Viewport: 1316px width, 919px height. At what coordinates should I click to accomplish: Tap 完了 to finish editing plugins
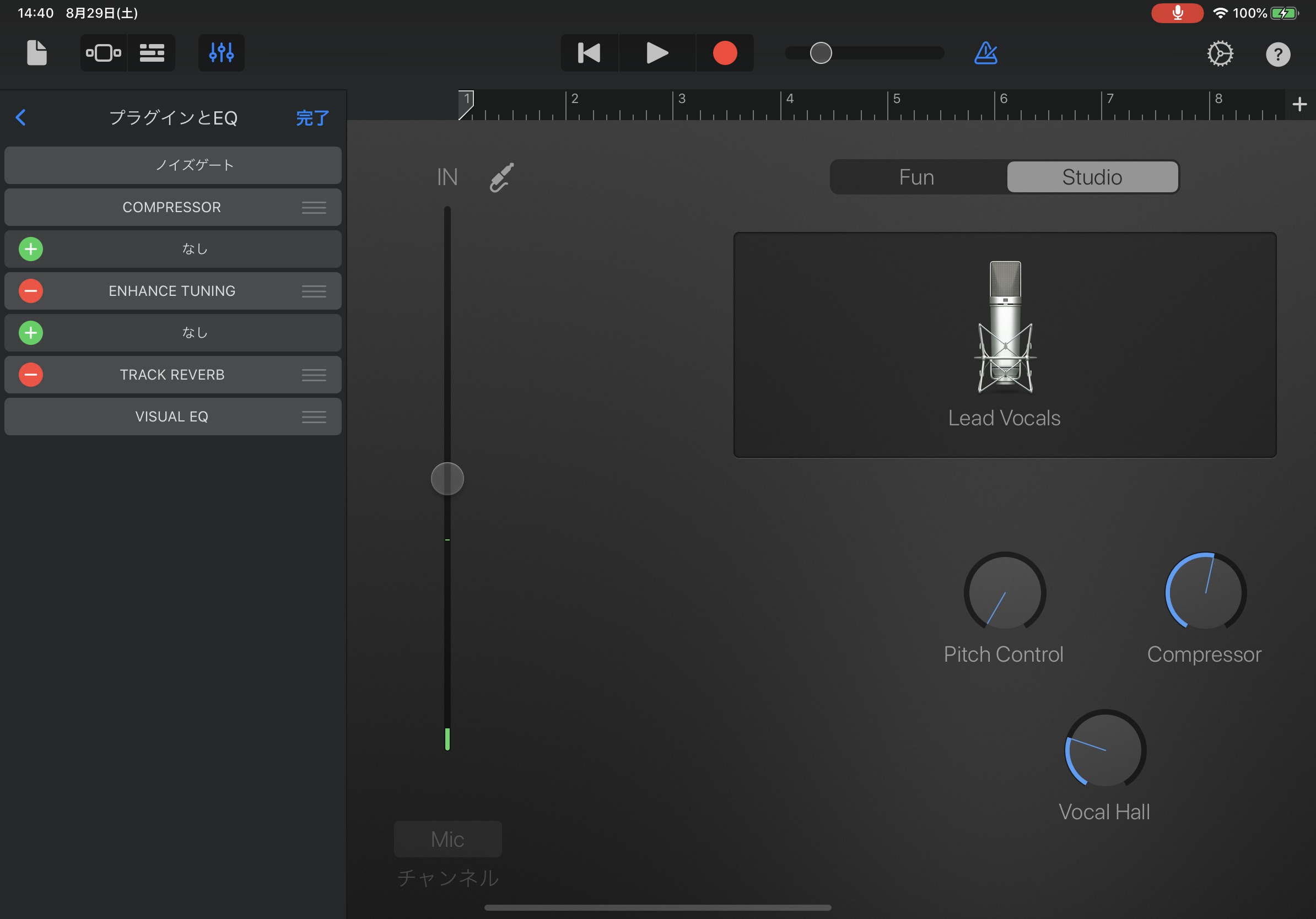coord(312,118)
